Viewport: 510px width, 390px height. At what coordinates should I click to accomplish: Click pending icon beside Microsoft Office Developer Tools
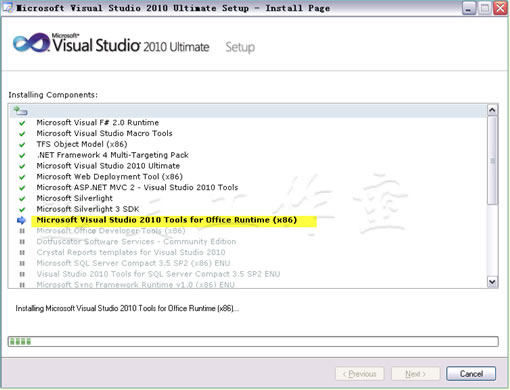click(x=22, y=231)
